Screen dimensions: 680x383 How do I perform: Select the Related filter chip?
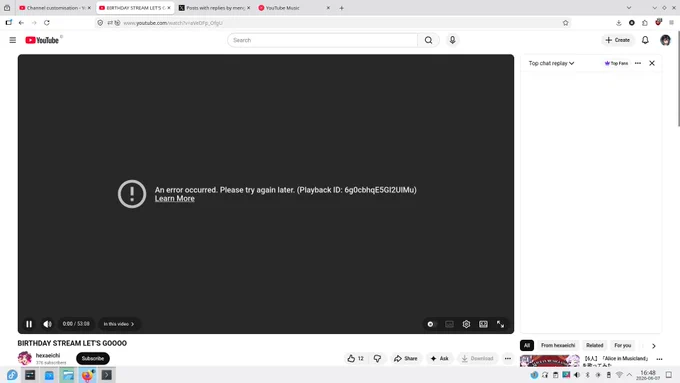[x=595, y=345]
